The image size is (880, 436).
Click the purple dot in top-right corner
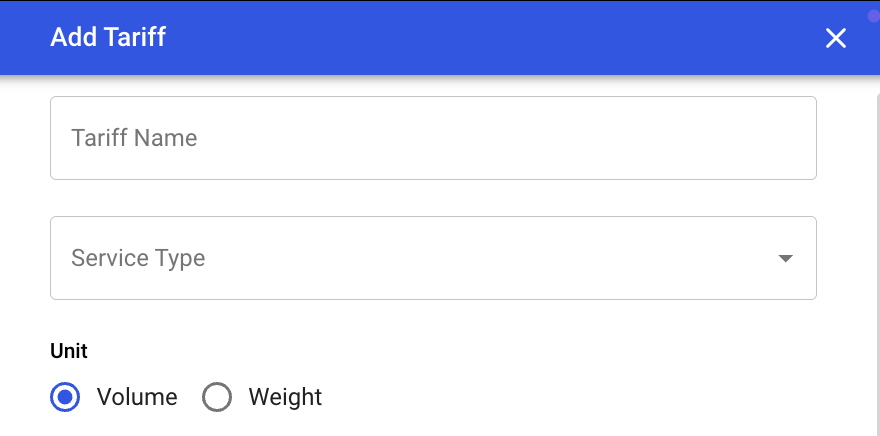tap(873, 16)
